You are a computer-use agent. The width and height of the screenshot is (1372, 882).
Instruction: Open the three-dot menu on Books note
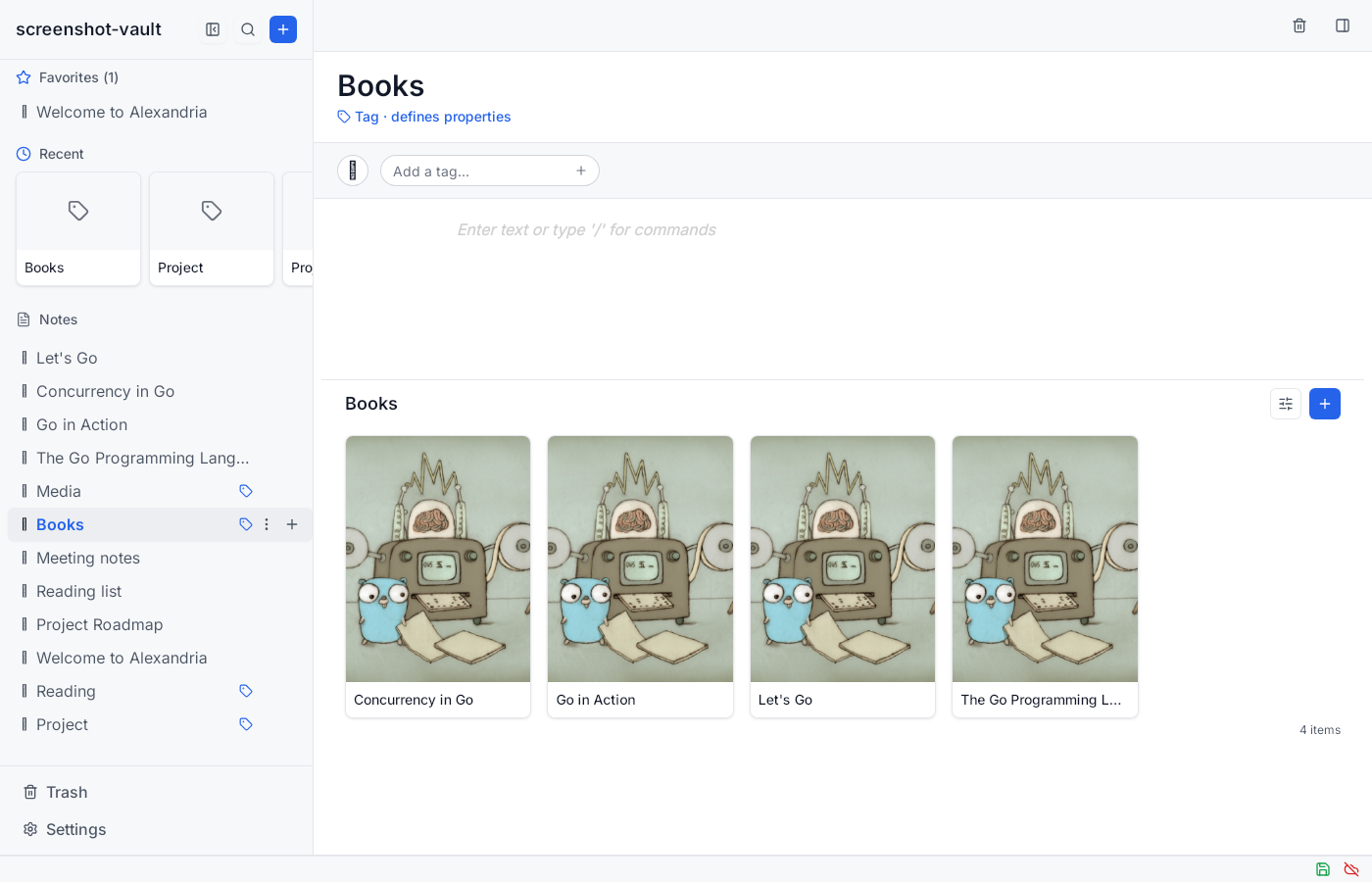[x=267, y=524]
